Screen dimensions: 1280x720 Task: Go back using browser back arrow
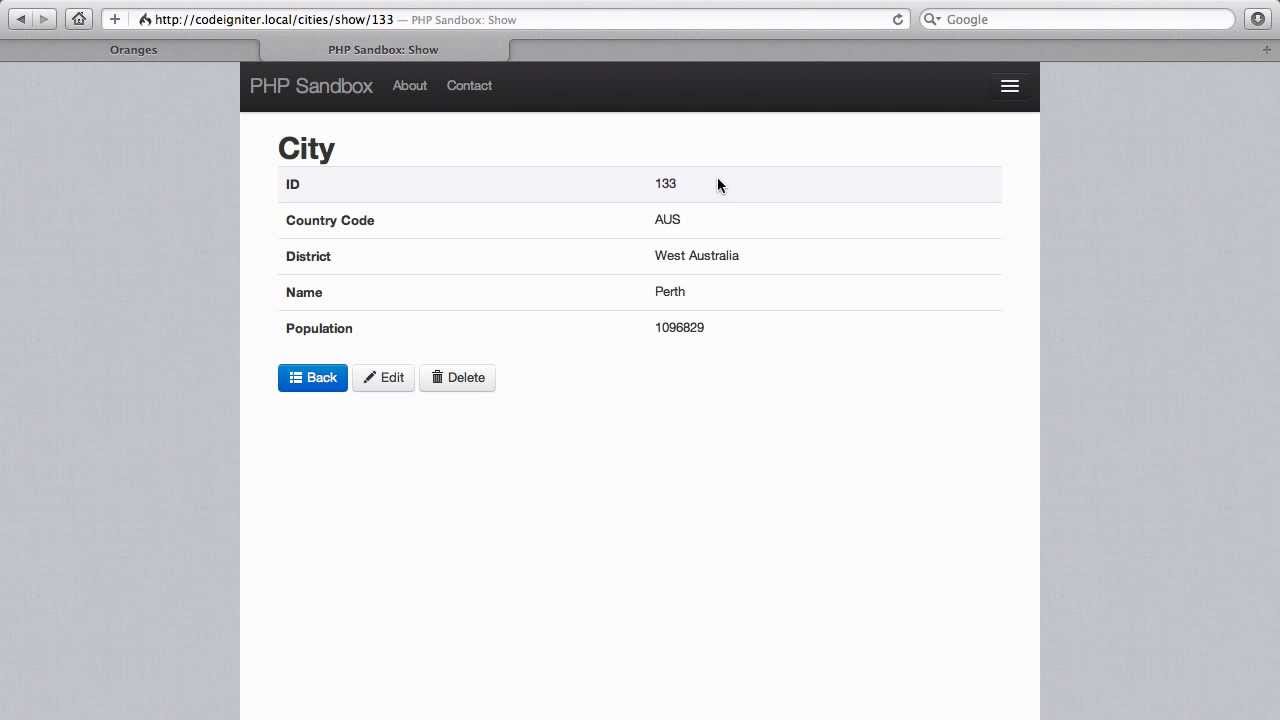[x=20, y=19]
